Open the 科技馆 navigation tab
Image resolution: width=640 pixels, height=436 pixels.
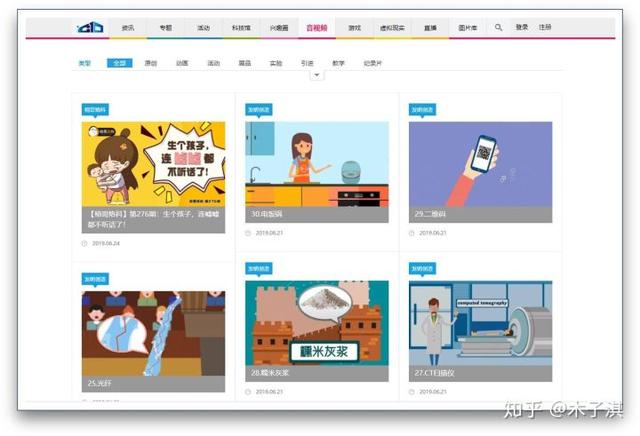click(241, 28)
